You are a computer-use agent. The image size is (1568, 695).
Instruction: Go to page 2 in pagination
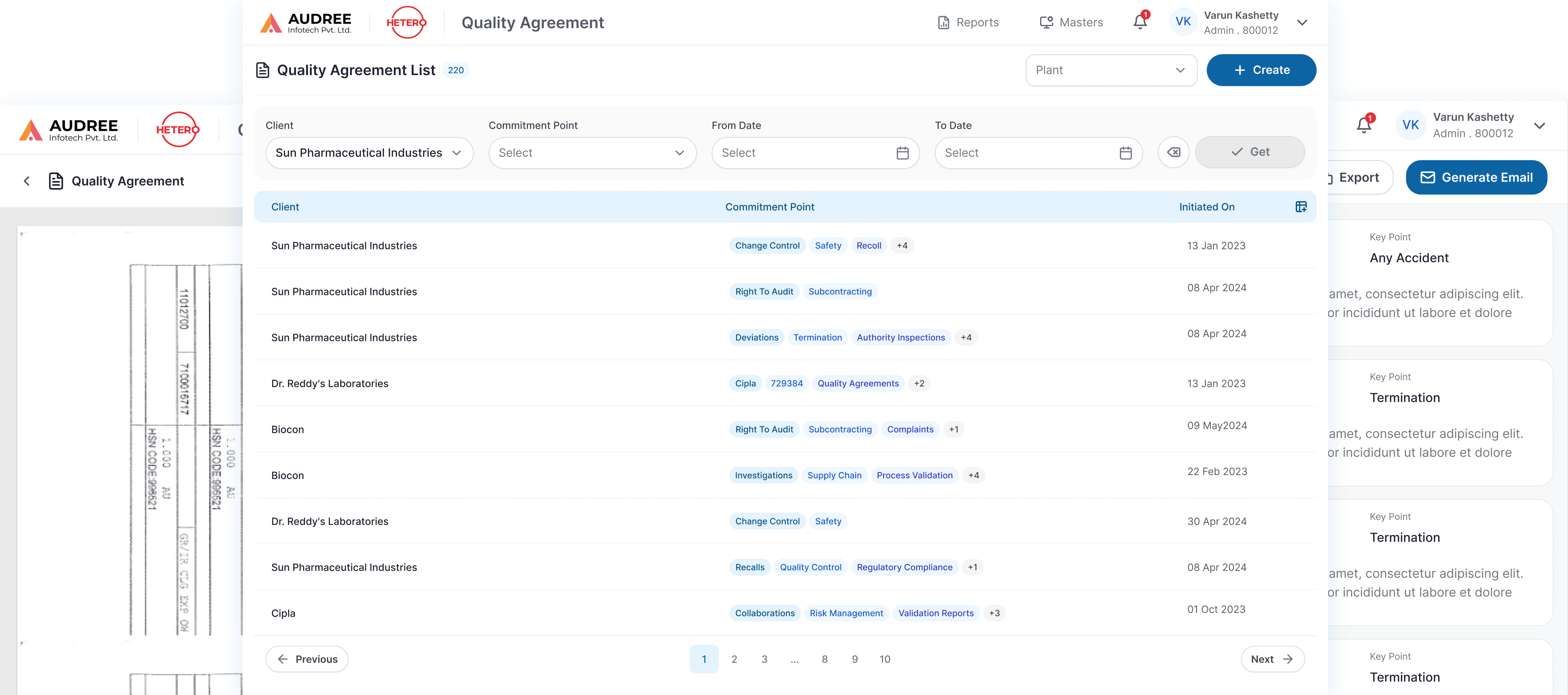734,659
